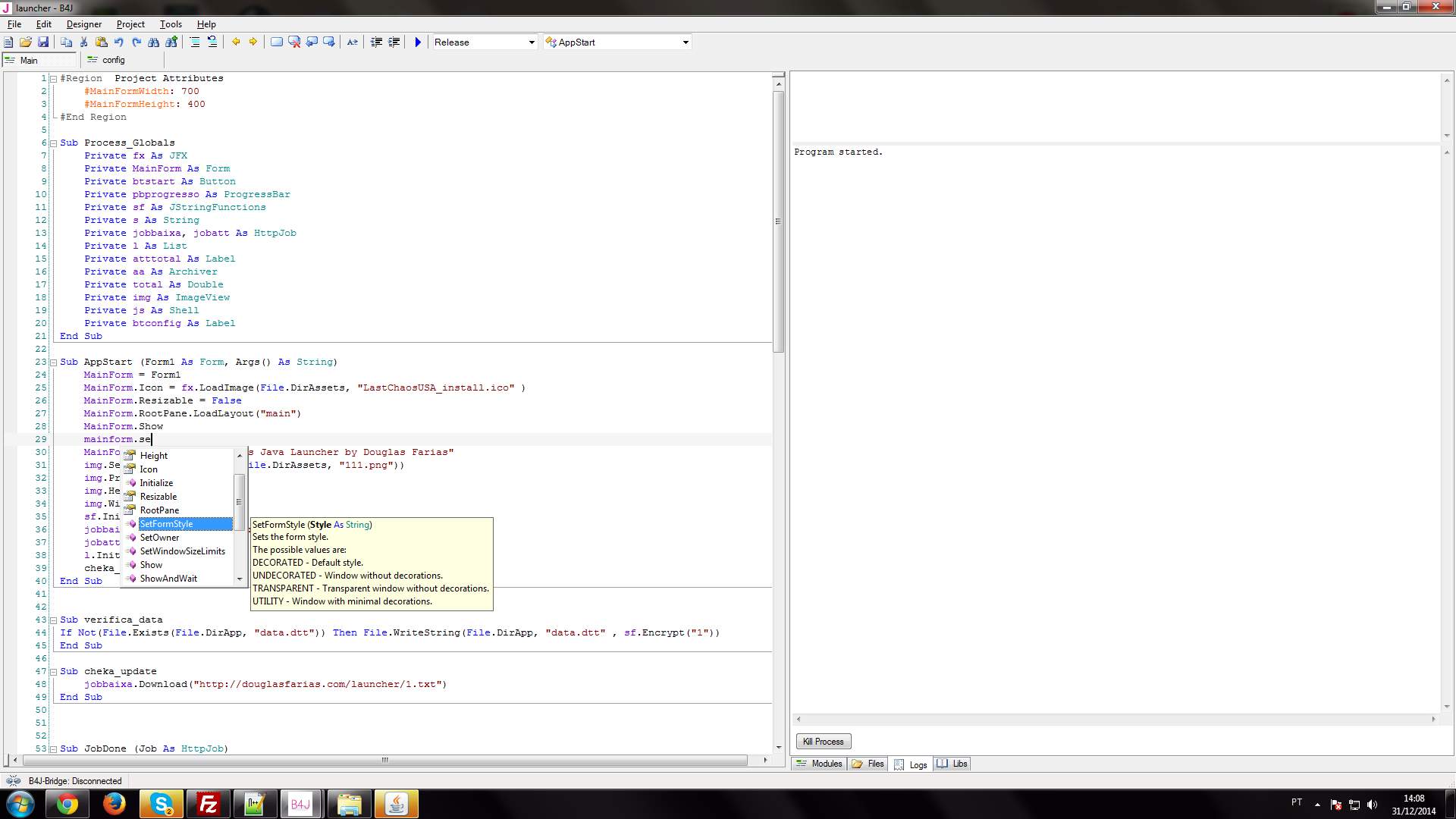Switch to the Modules panel tab
This screenshot has width=1456, height=819.
point(818,764)
